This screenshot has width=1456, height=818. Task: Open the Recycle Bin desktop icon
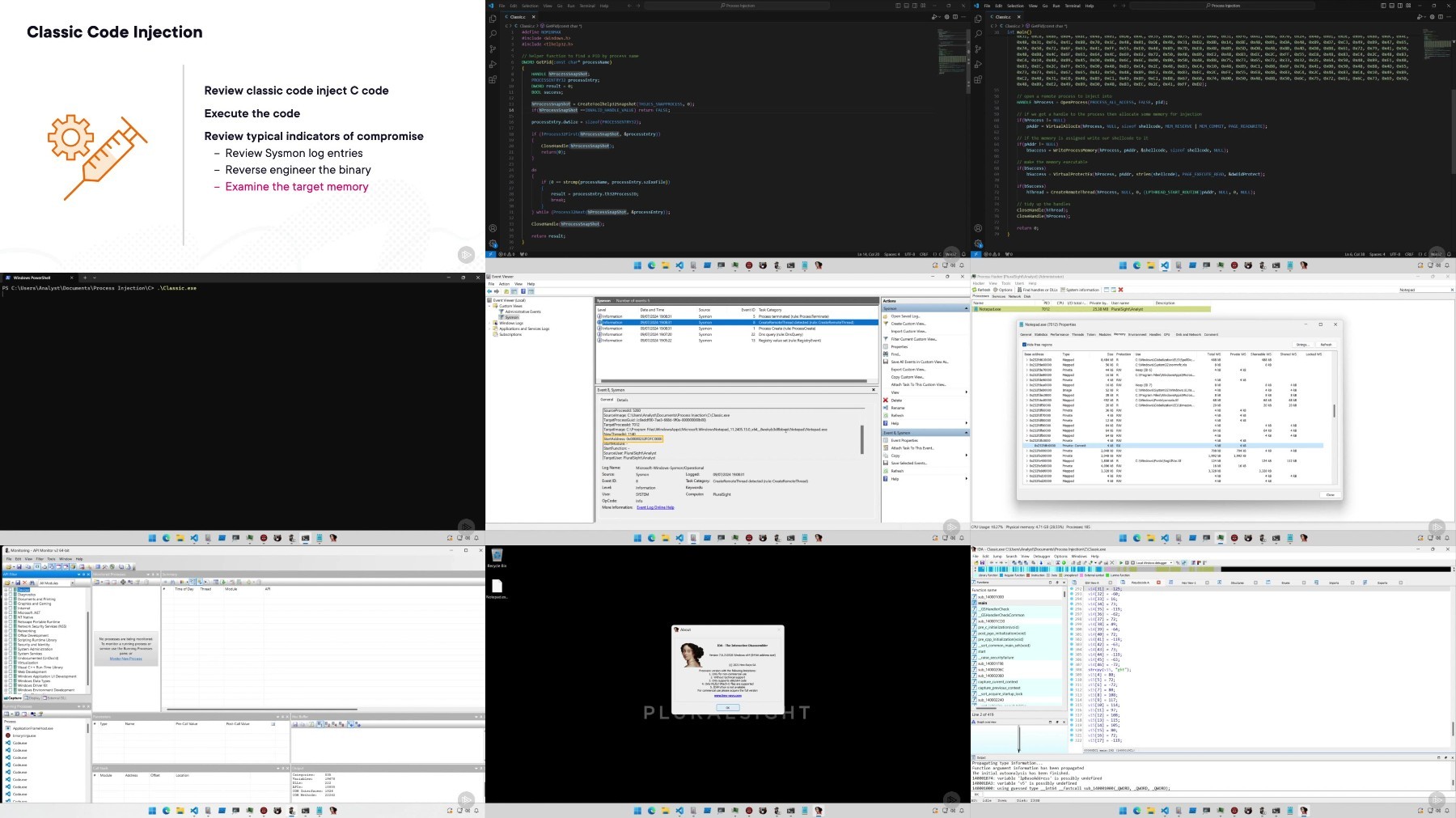click(497, 557)
